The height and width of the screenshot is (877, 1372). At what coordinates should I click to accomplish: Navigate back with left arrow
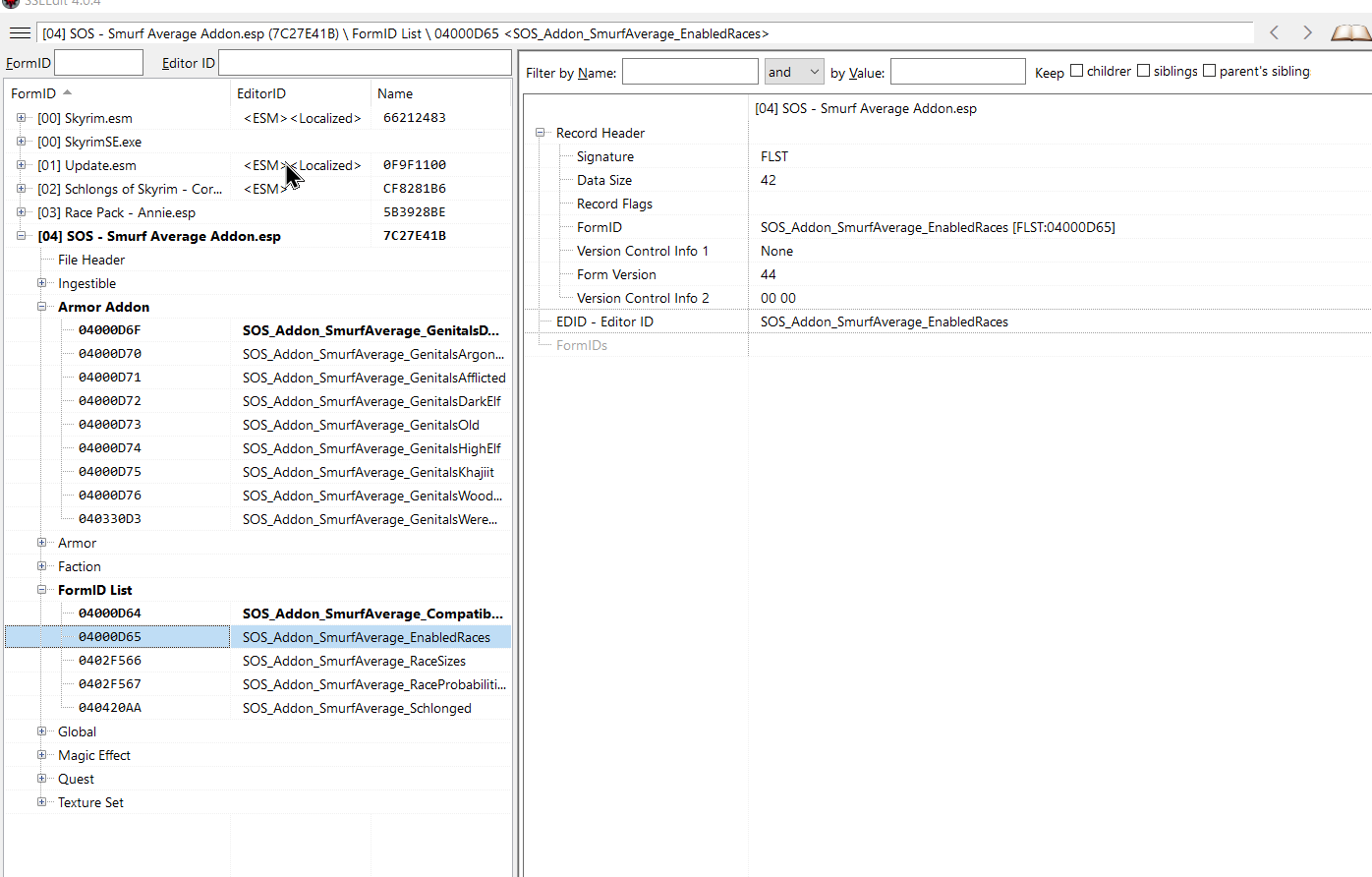click(1275, 32)
